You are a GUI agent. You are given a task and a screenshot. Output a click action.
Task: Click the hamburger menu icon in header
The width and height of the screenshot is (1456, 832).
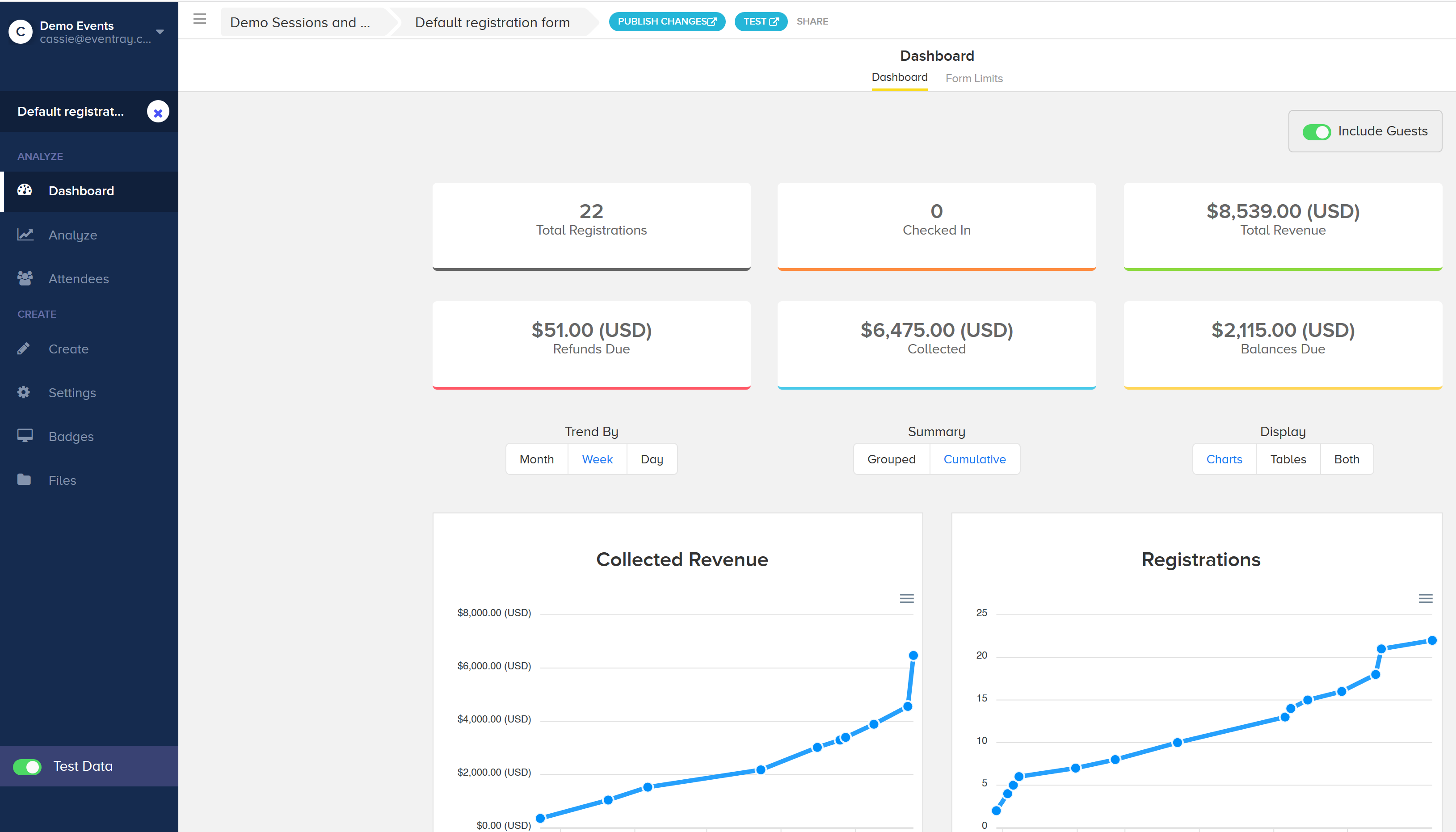(199, 19)
